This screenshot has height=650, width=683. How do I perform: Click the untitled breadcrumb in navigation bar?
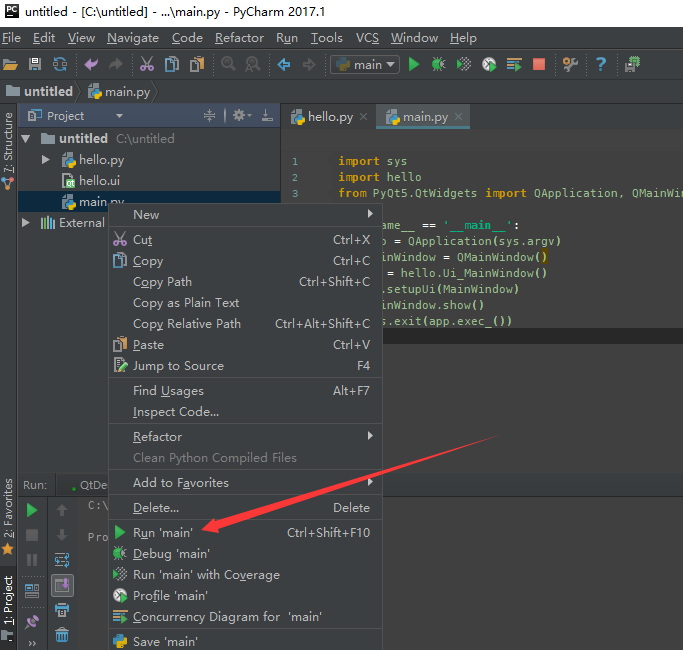(x=41, y=91)
